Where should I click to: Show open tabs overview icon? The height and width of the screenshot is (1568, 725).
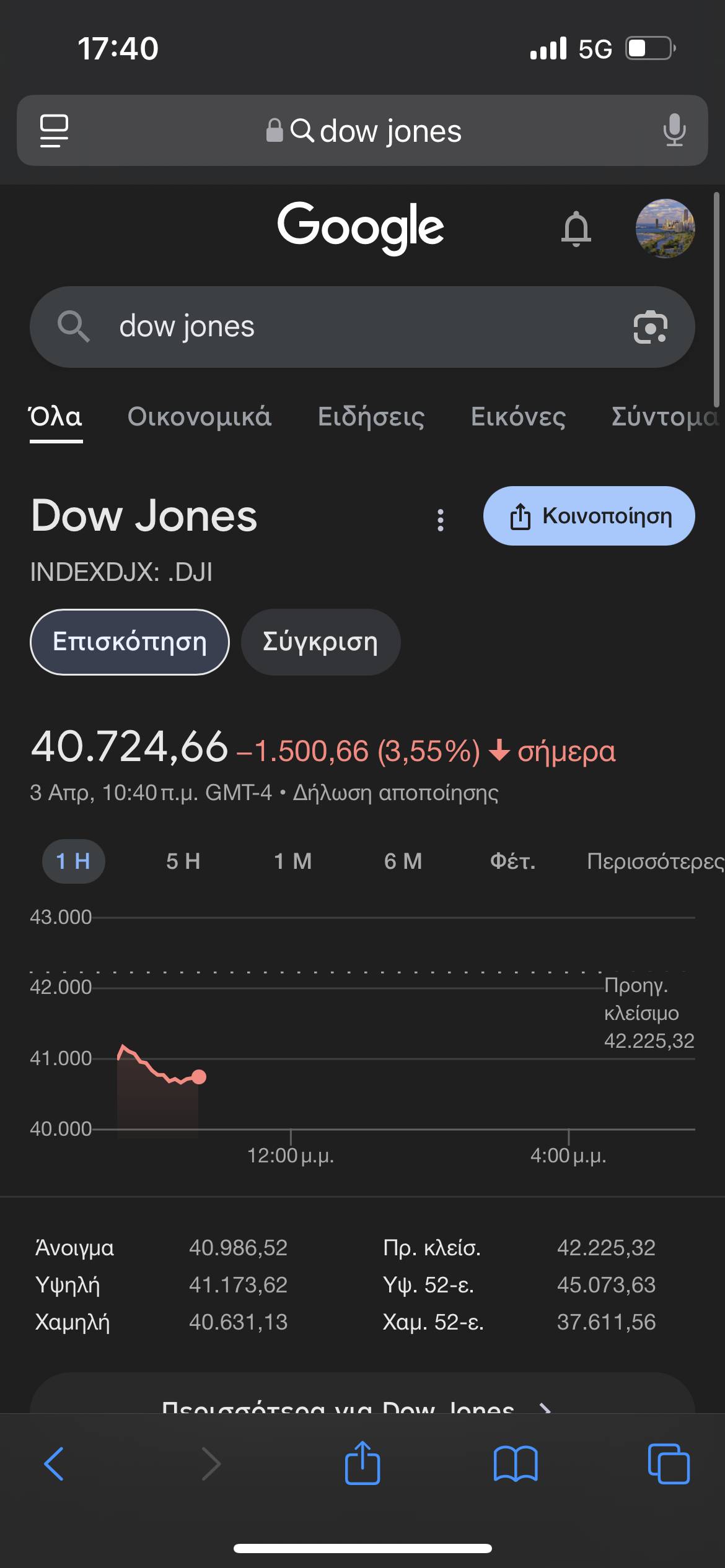[668, 1464]
